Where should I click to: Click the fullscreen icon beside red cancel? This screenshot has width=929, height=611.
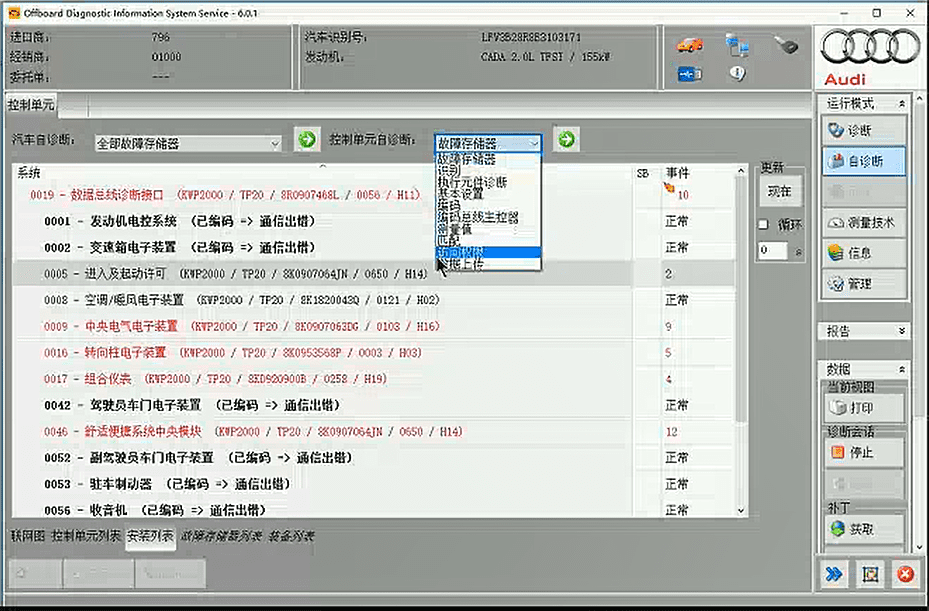870,574
